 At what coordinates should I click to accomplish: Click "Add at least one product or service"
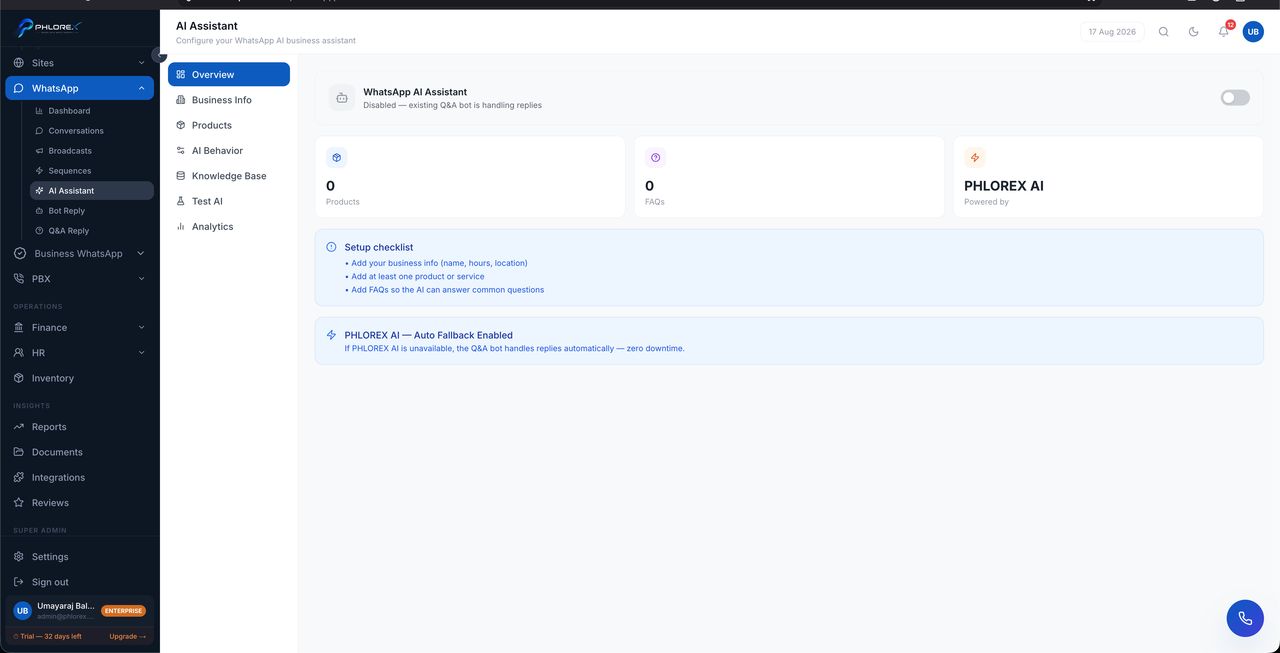coord(418,277)
